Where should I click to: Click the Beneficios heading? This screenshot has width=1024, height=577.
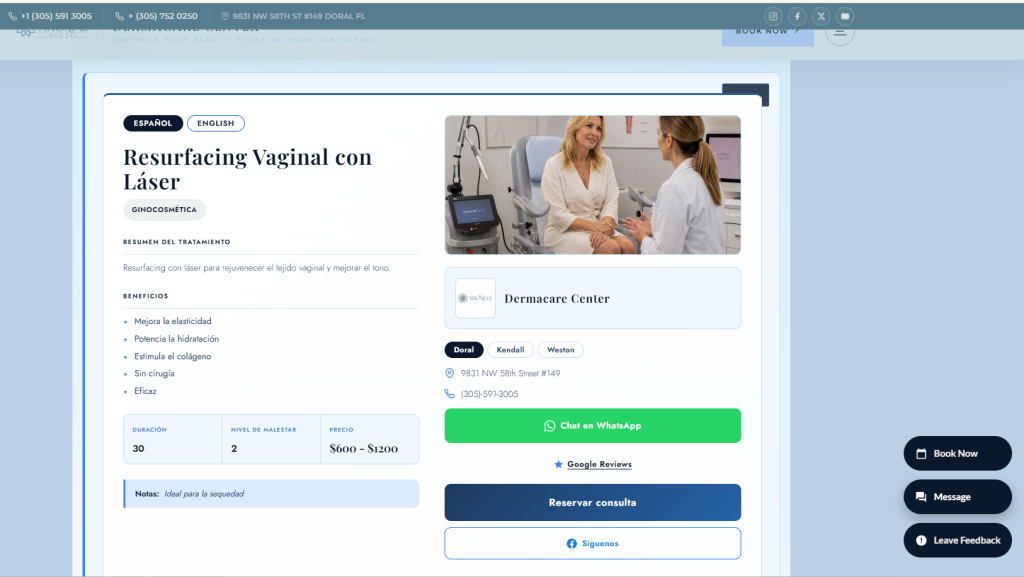pos(146,296)
